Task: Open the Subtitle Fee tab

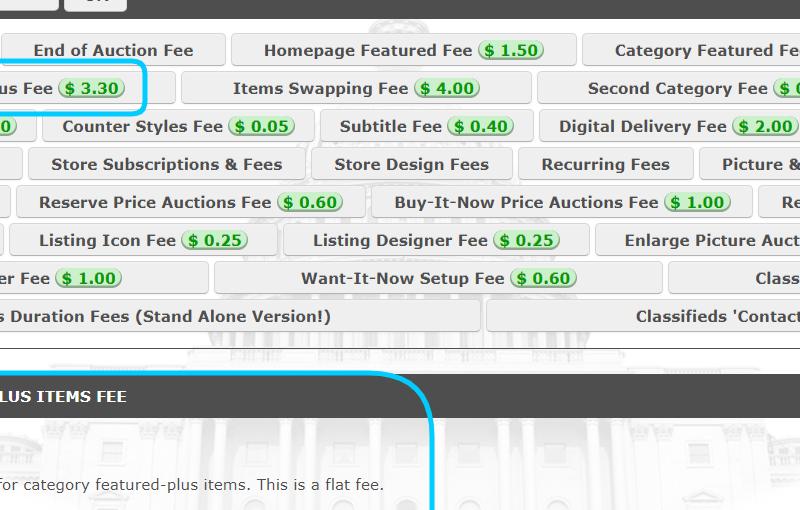Action: click(x=427, y=126)
